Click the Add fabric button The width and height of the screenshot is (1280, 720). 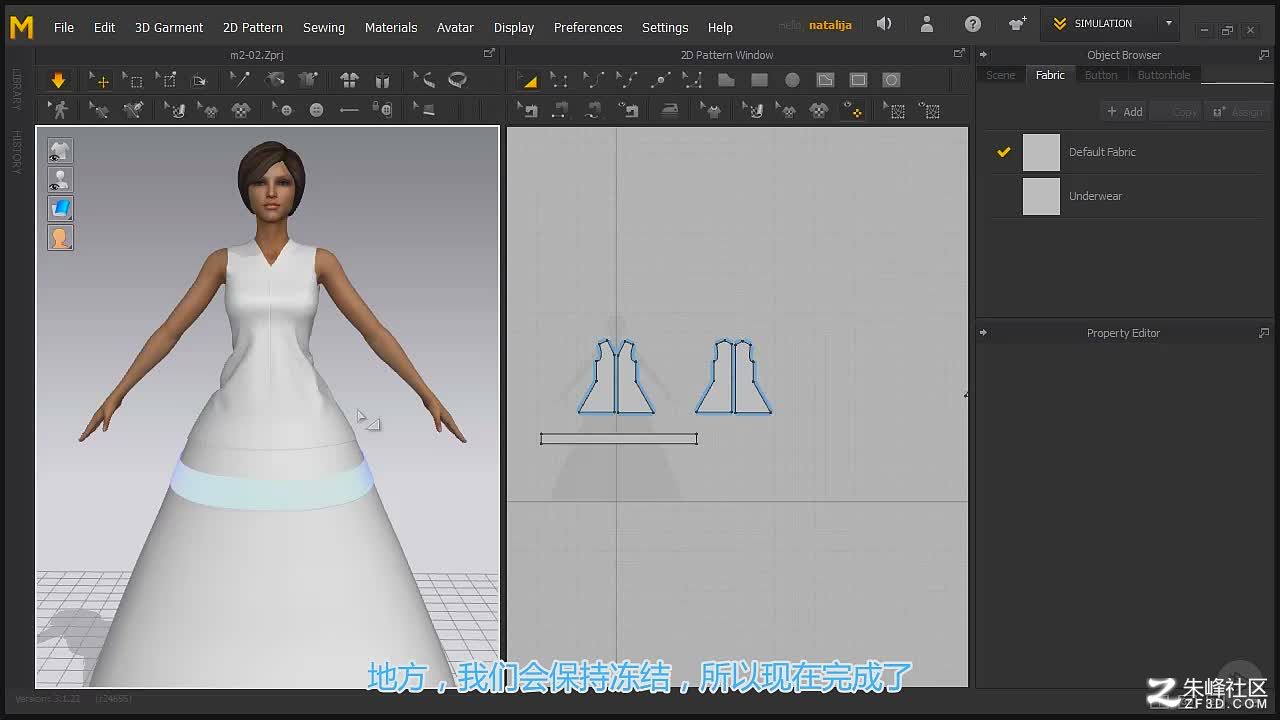click(1125, 112)
